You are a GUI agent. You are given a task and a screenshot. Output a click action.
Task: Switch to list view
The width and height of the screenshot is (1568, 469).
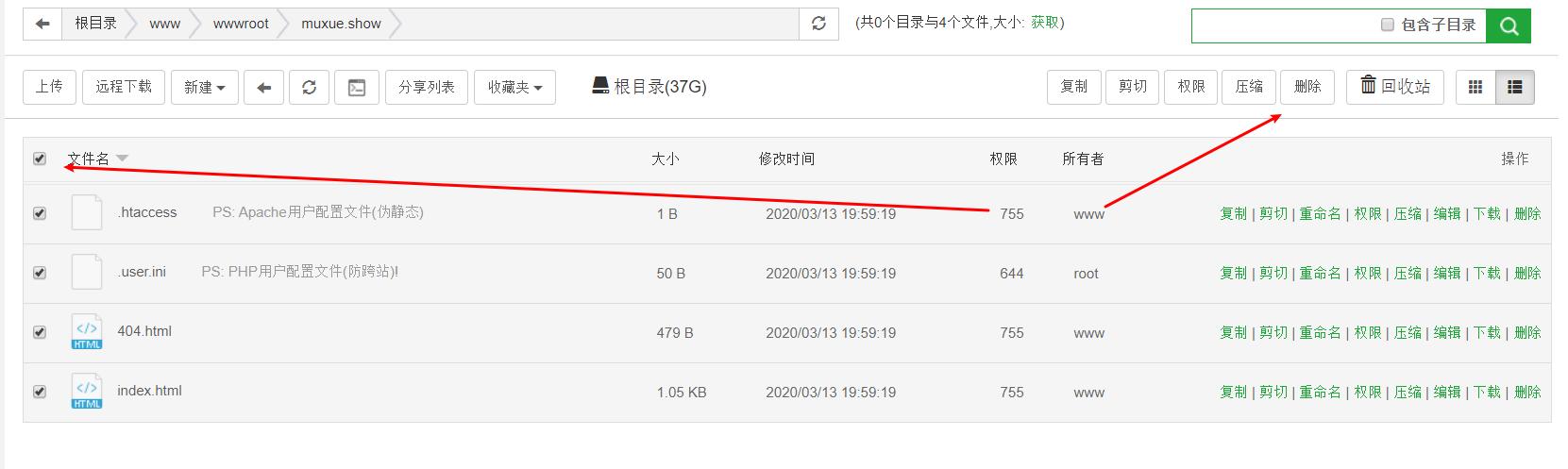point(1515,87)
